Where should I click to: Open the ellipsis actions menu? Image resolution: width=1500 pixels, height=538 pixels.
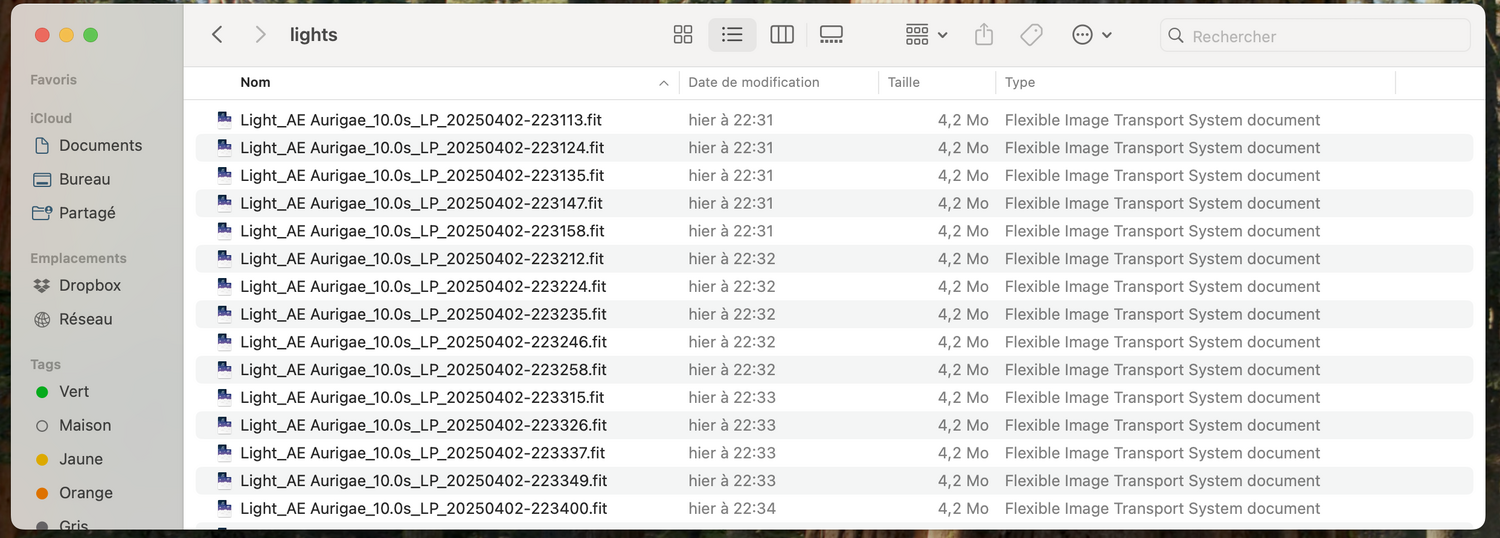1091,35
